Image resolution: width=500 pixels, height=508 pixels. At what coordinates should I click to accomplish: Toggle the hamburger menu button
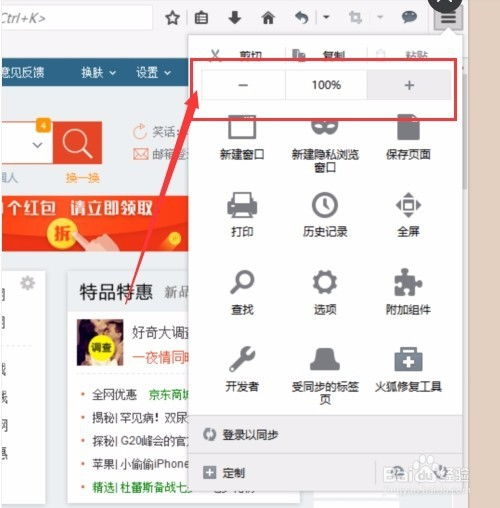point(448,17)
